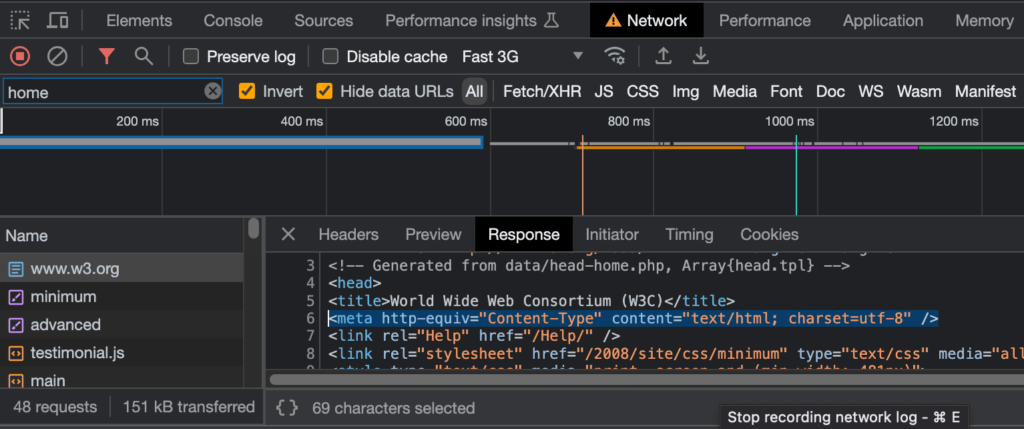This screenshot has width=1024, height=429.
Task: Filter requests by CSS type
Action: coord(643,91)
